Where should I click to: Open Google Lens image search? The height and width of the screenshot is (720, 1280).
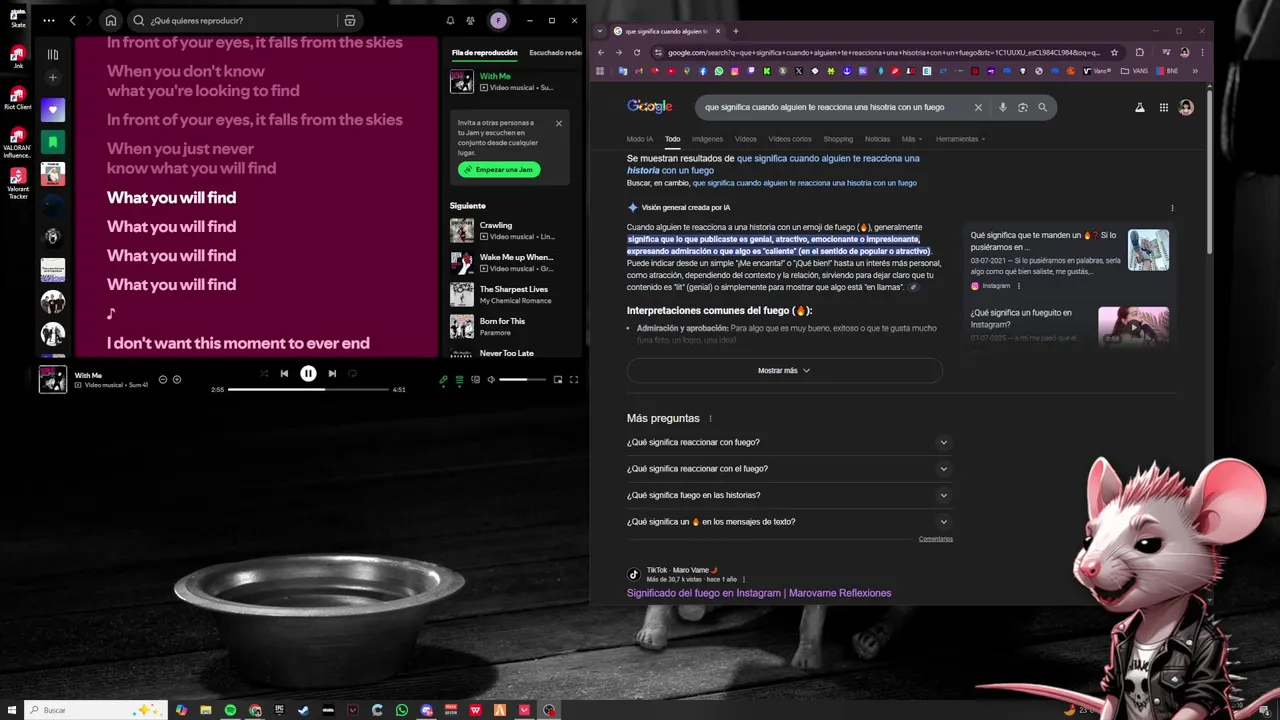[1022, 107]
